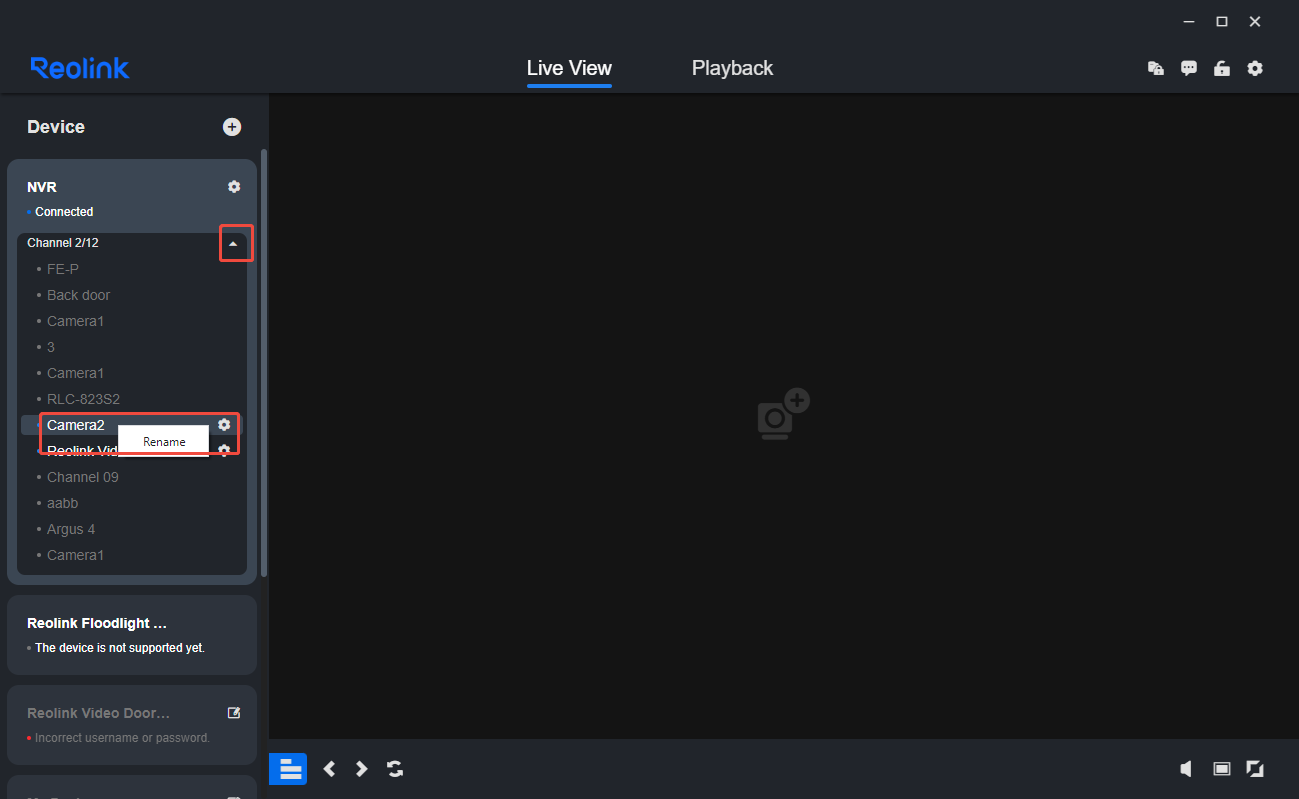Select the Back door channel
Viewport: 1299px width, 799px height.
(79, 295)
